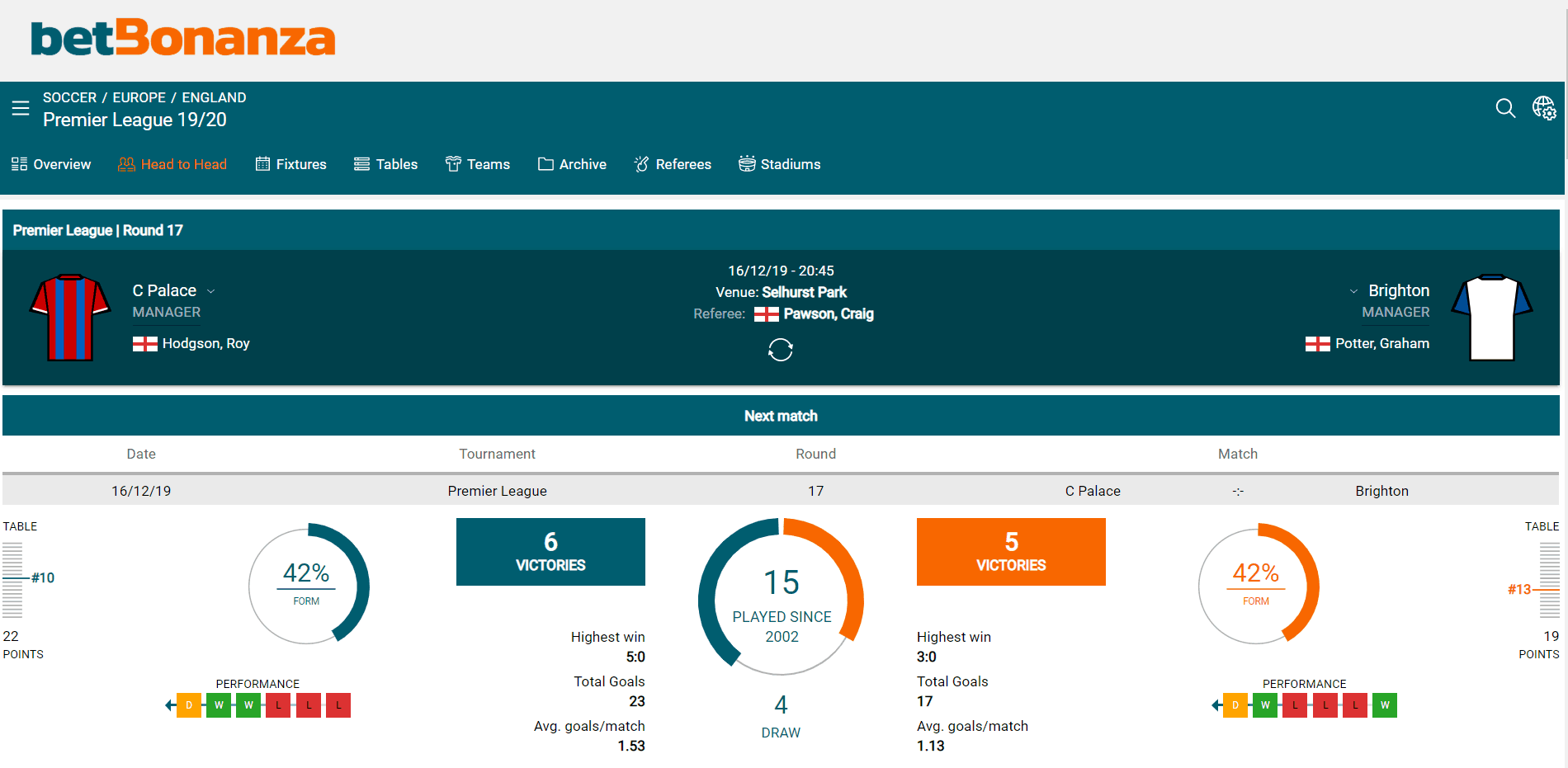
Task: Click the Next match header bar
Action: (x=781, y=416)
